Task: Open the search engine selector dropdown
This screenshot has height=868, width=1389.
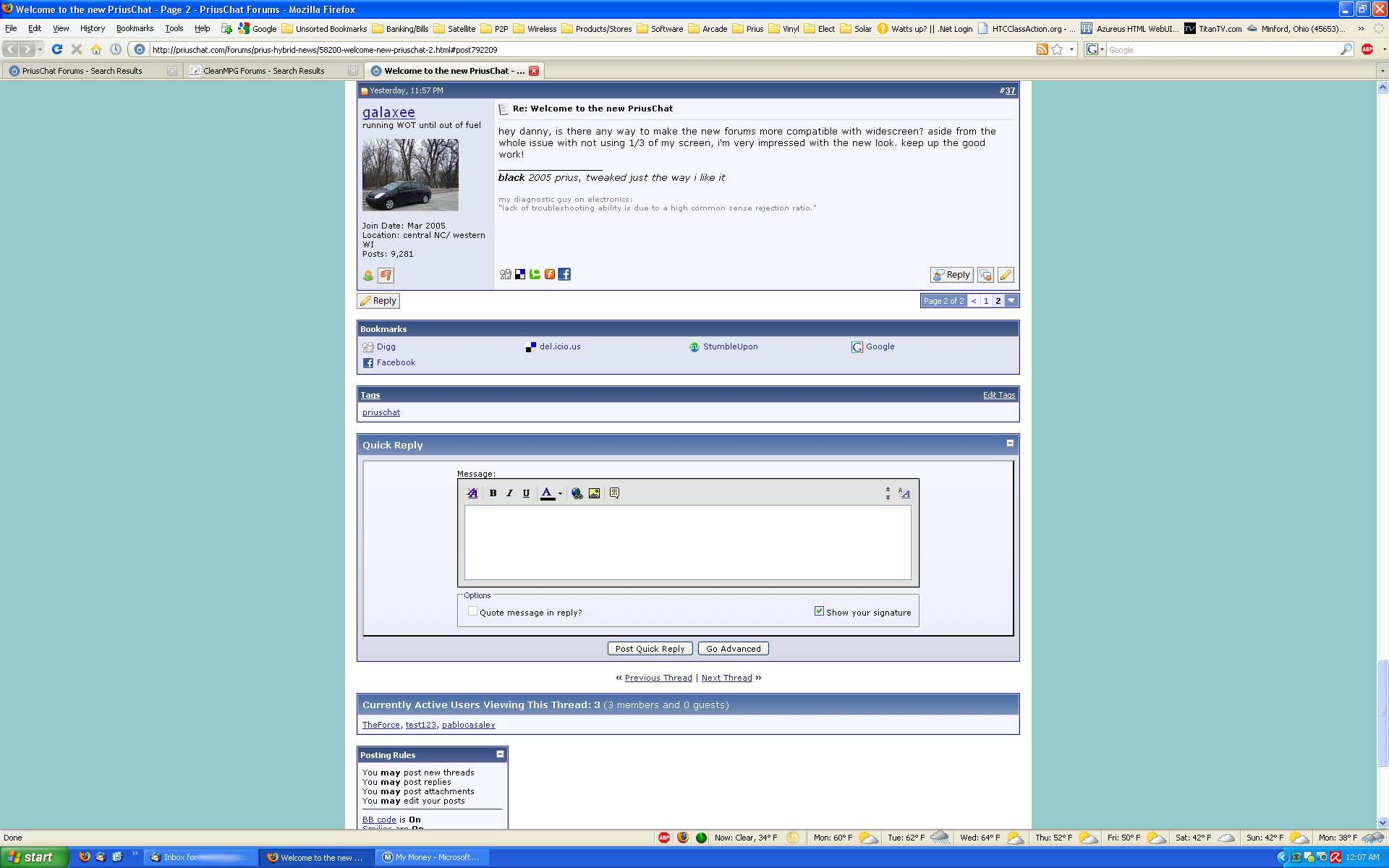Action: (1095, 49)
